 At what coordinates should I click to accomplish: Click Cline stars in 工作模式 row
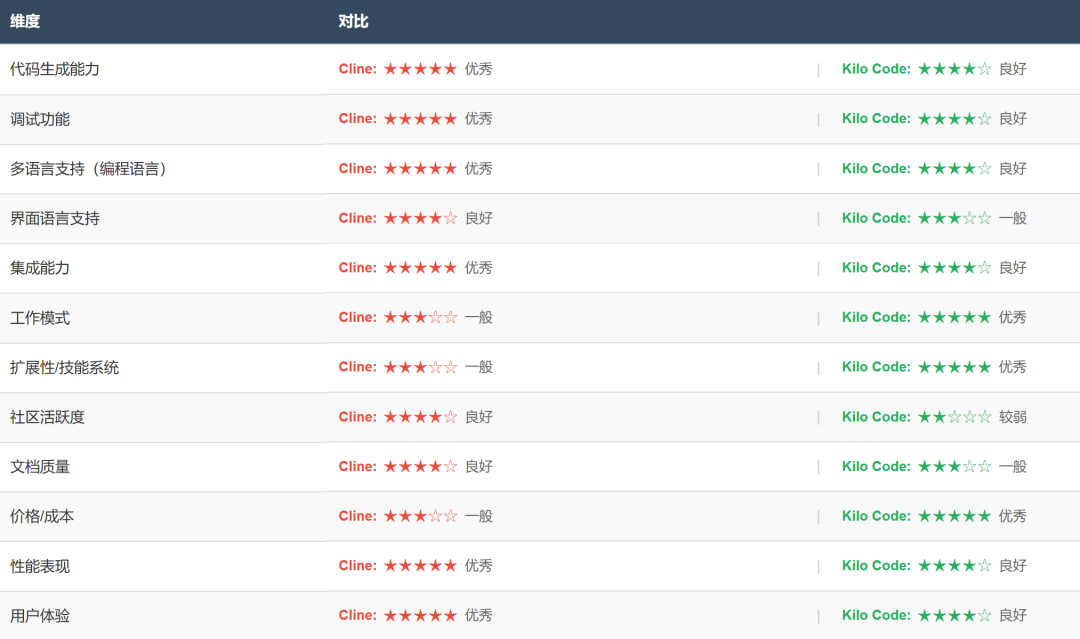(420, 317)
